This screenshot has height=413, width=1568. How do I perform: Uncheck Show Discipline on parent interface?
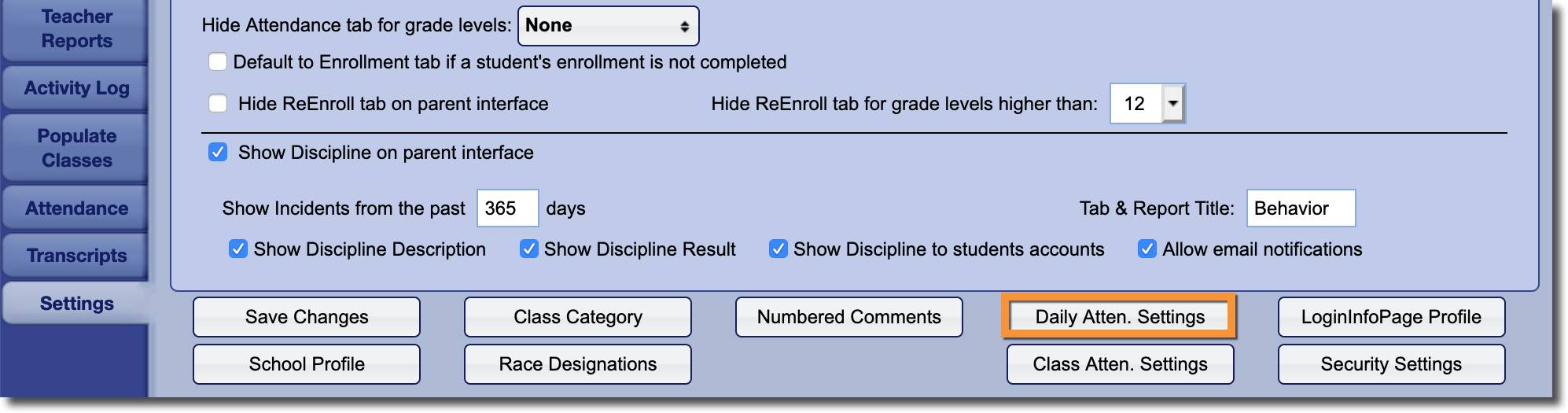coord(218,153)
